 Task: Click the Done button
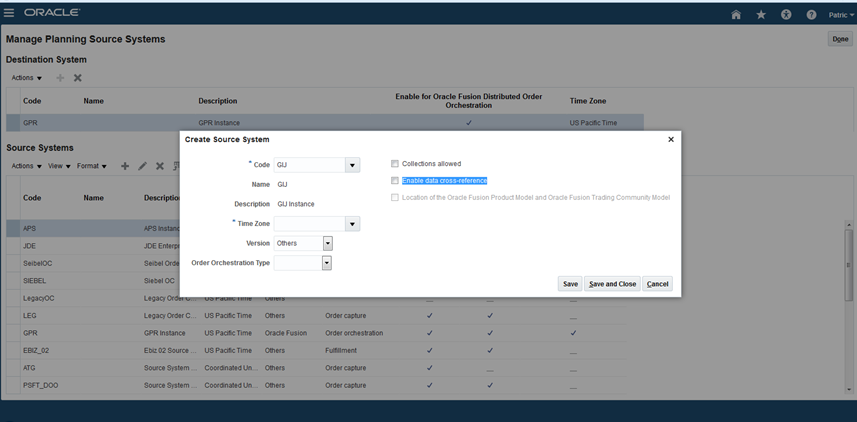coord(840,39)
